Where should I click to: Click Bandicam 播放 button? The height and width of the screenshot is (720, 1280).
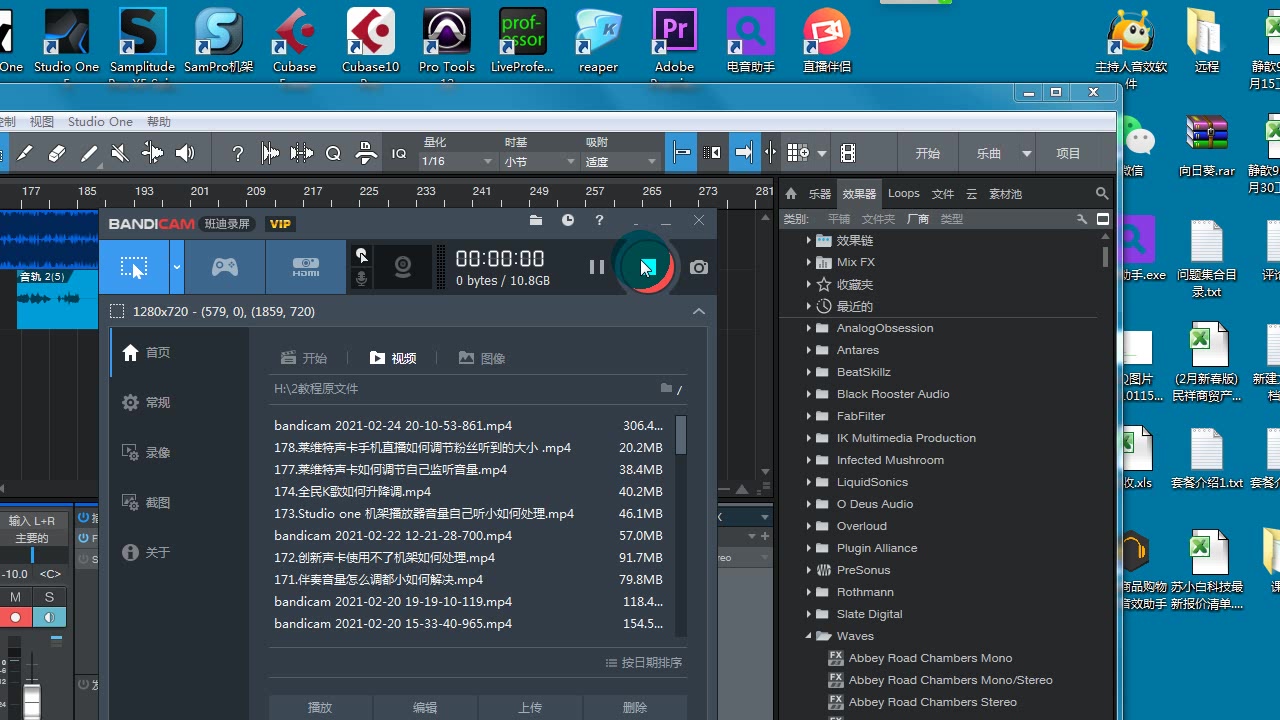point(320,707)
